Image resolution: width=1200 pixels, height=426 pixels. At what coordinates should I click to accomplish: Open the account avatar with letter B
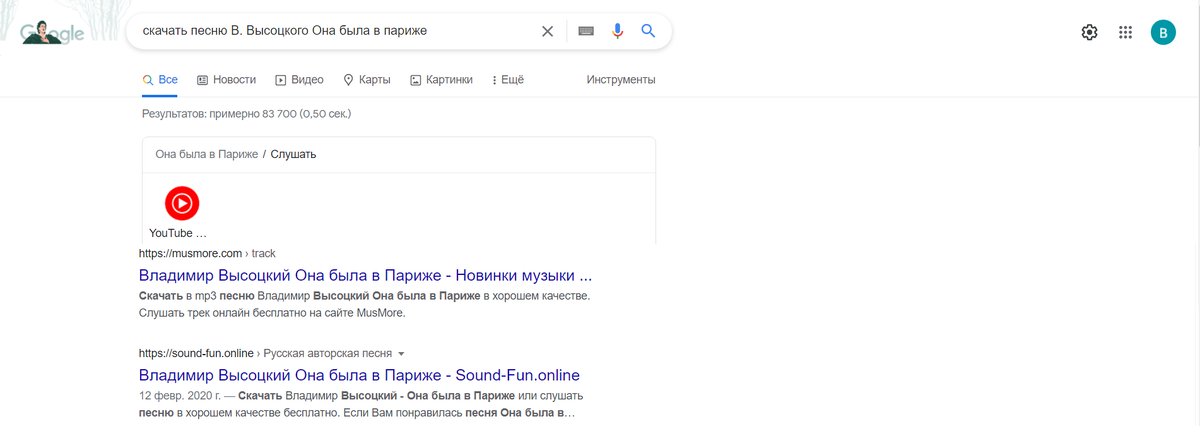click(x=1163, y=32)
